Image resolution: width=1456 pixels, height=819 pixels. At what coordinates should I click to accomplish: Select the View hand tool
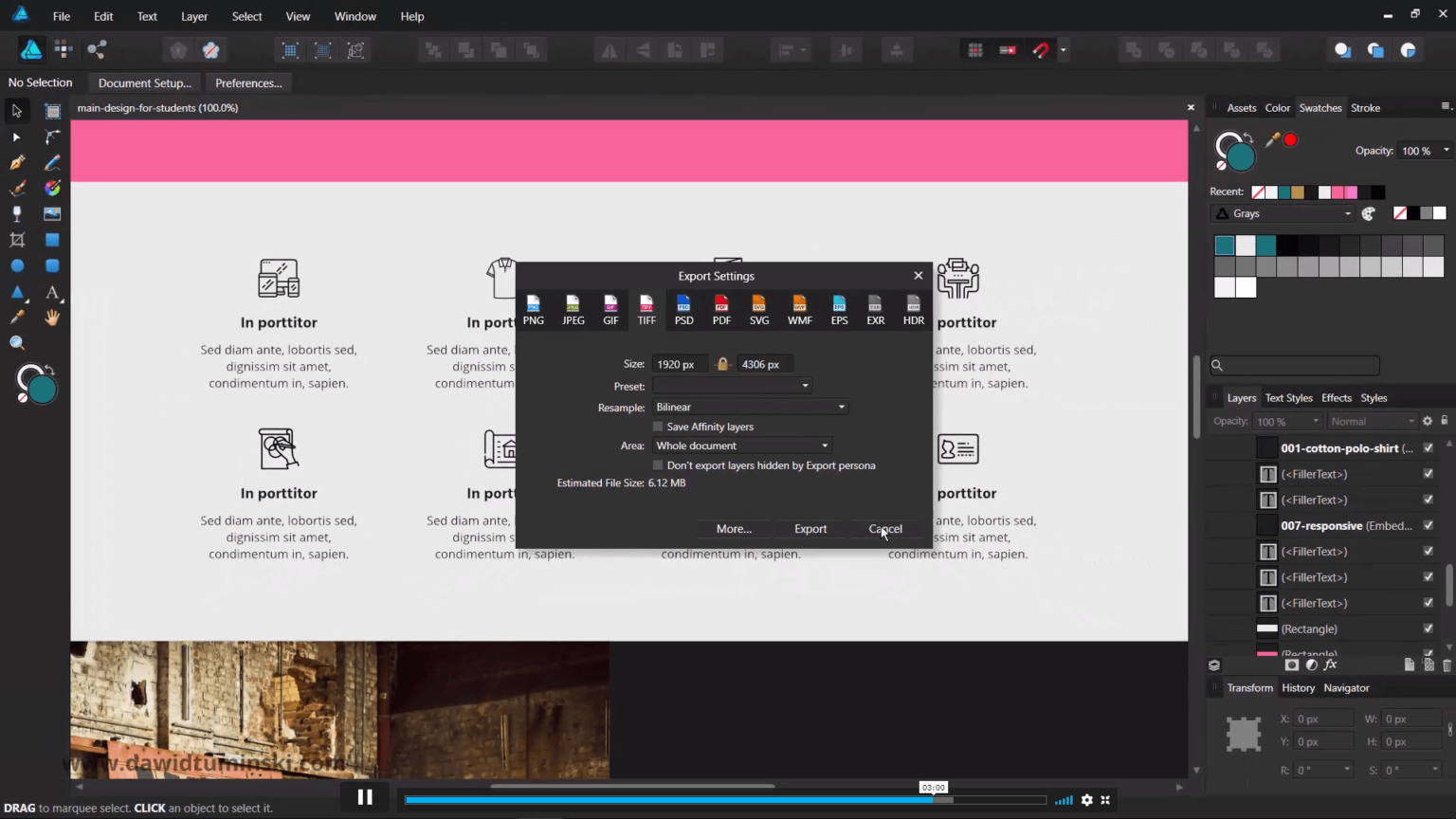[x=52, y=318]
